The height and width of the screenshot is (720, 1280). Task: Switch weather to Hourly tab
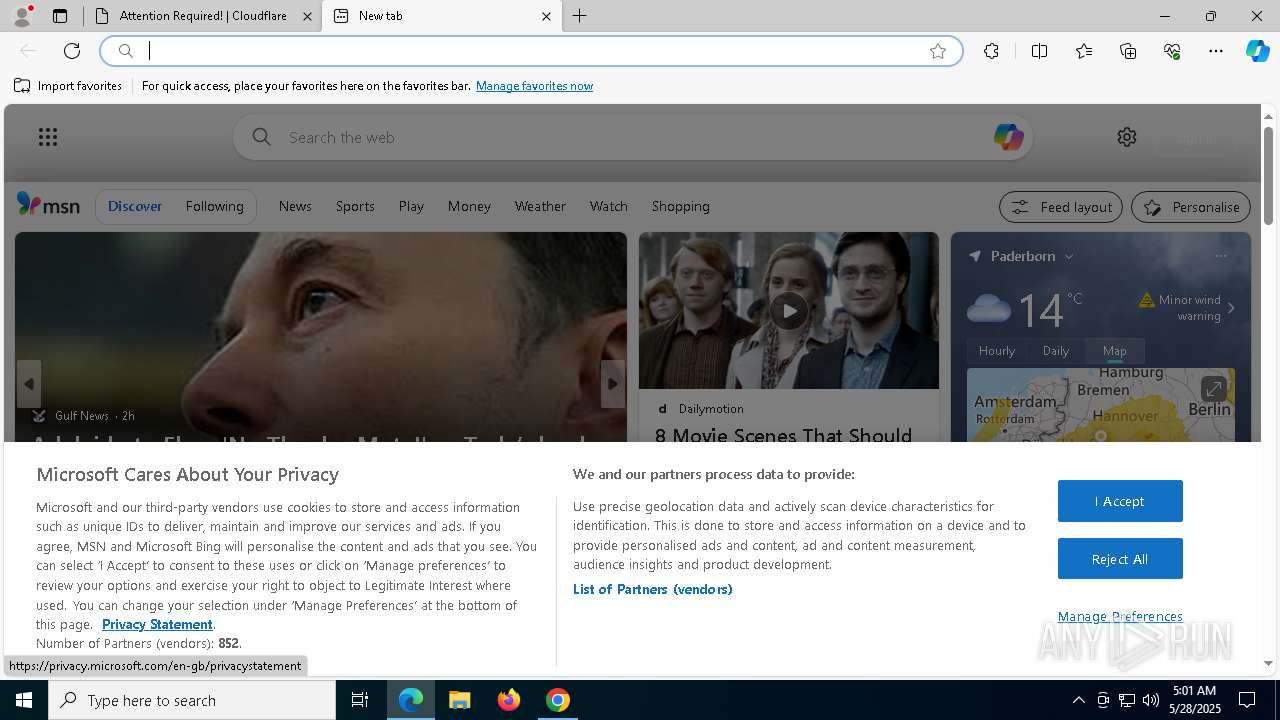(997, 351)
